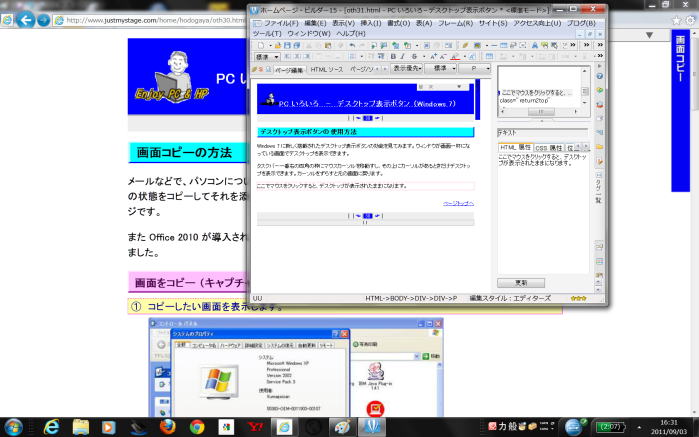Image resolution: width=699 pixels, height=437 pixels.
Task: Open the 書式(O) menu
Action: (398, 23)
